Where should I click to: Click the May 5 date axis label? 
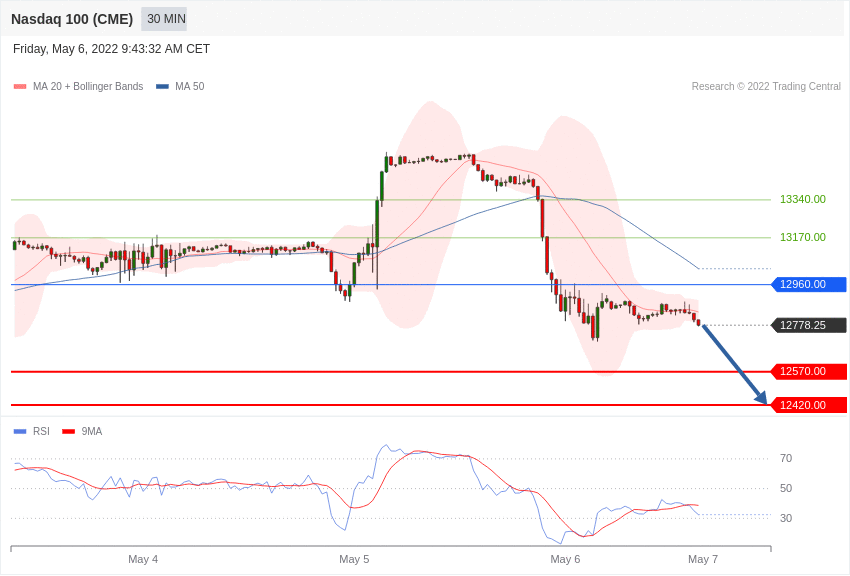(354, 559)
